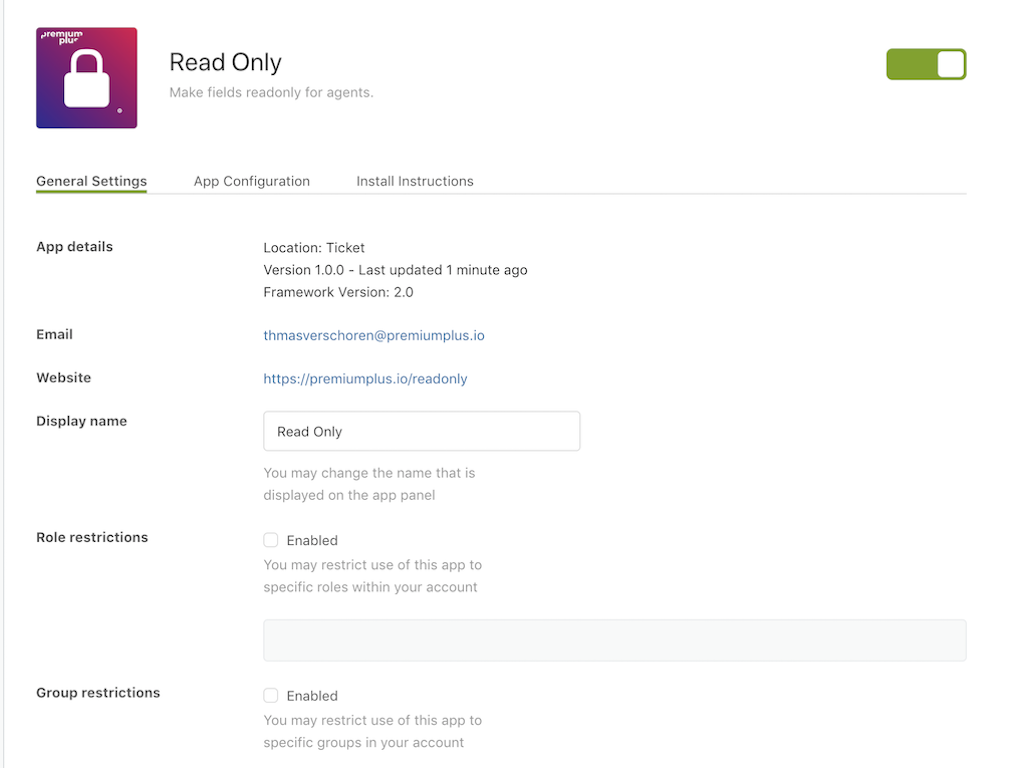Click the "App details" section label
Screen dimensions: 1024x768
[74, 247]
